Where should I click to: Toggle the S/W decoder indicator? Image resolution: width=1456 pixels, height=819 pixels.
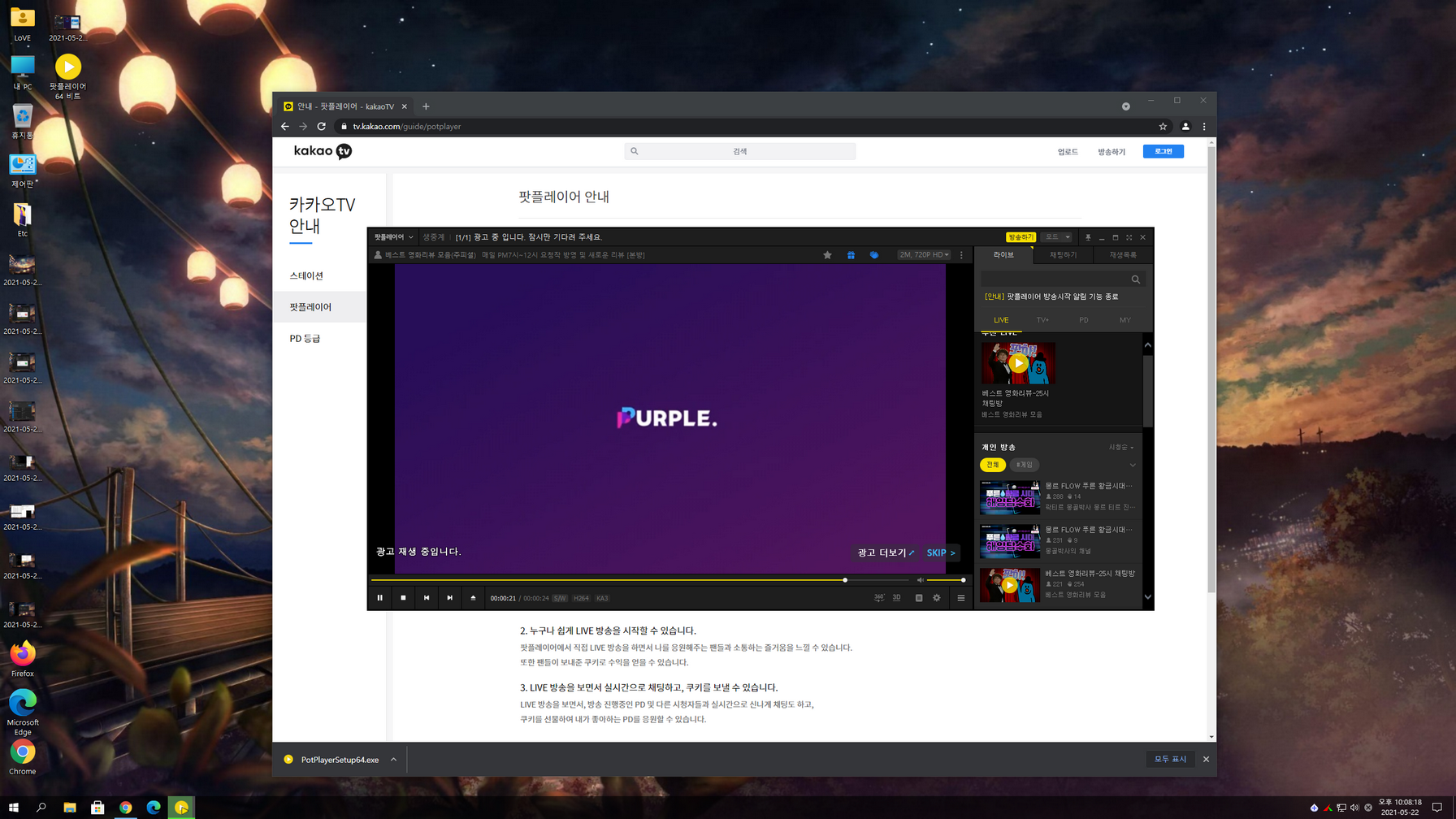tap(560, 598)
